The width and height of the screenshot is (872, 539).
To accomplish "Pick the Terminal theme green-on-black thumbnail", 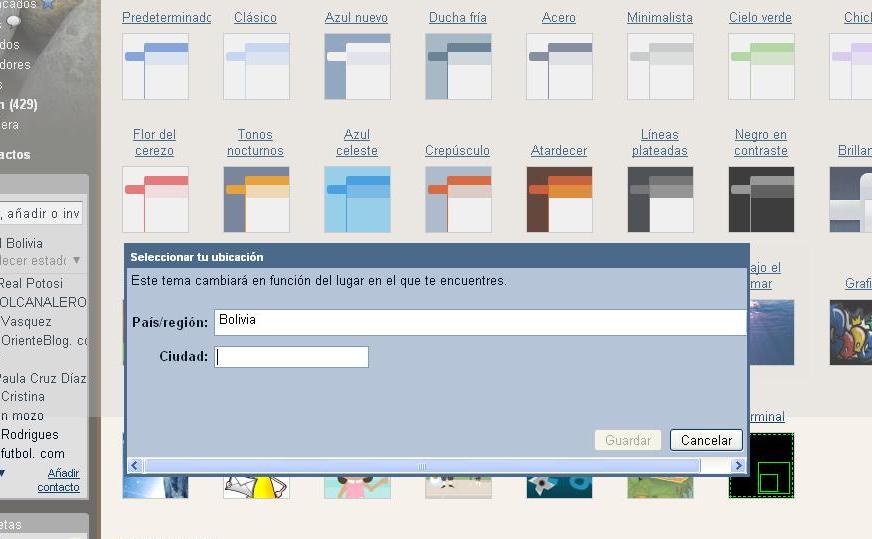I will pyautogui.click(x=772, y=466).
